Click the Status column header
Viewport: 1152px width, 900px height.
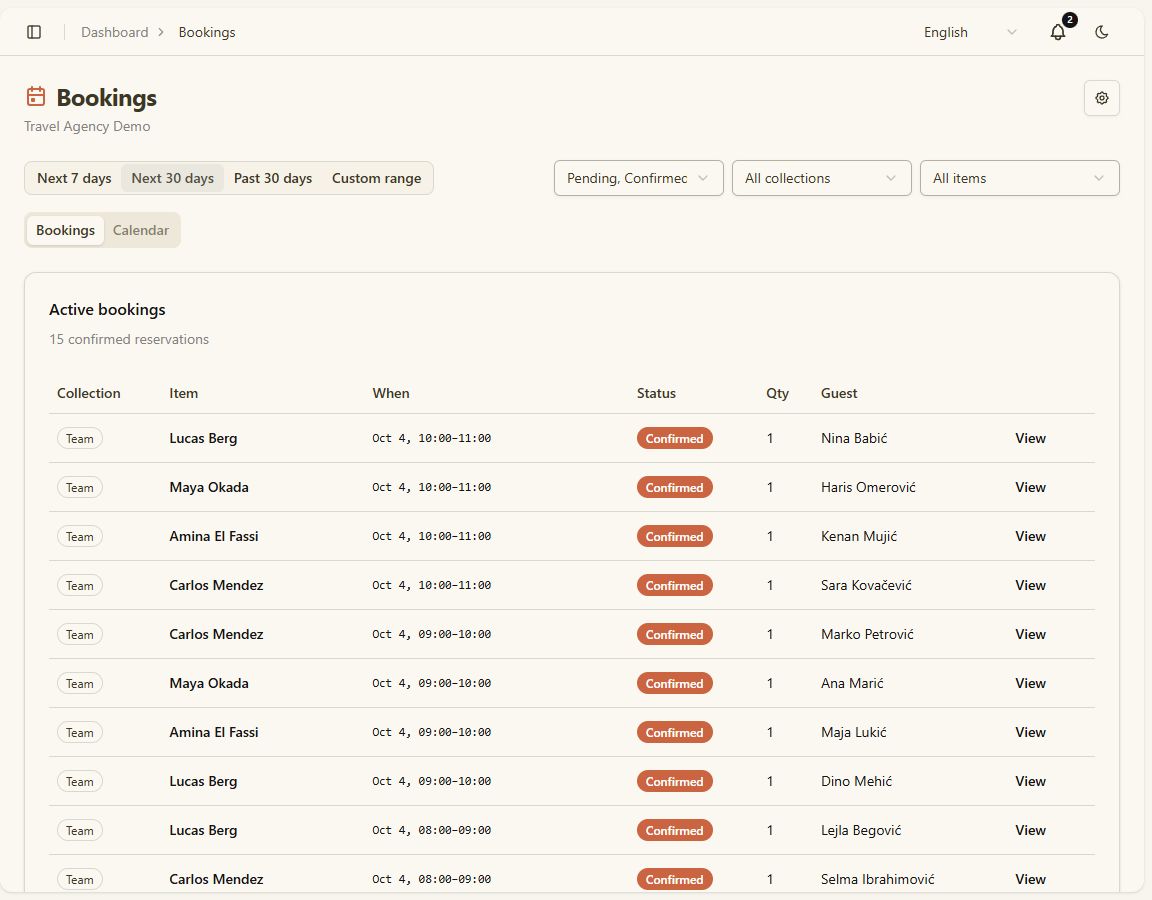(x=656, y=393)
